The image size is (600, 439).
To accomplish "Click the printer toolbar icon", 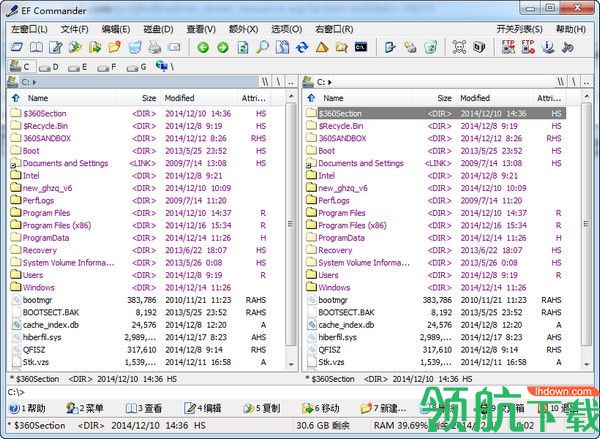I will tap(155, 47).
